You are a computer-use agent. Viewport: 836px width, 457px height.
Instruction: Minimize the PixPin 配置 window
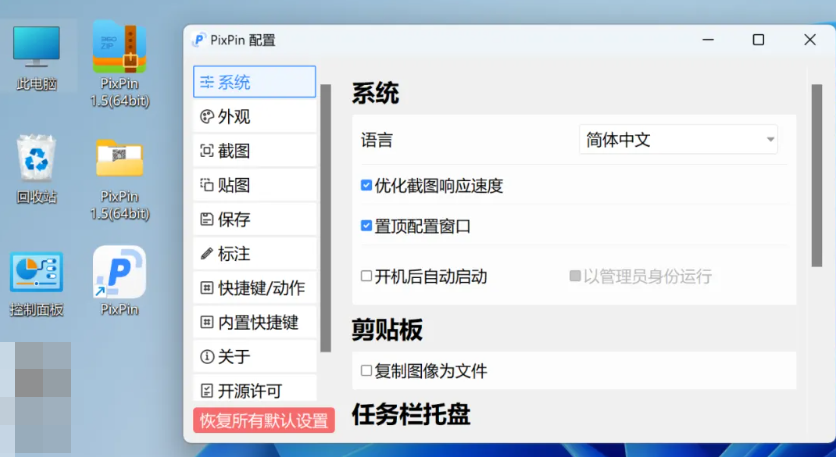pyautogui.click(x=708, y=40)
